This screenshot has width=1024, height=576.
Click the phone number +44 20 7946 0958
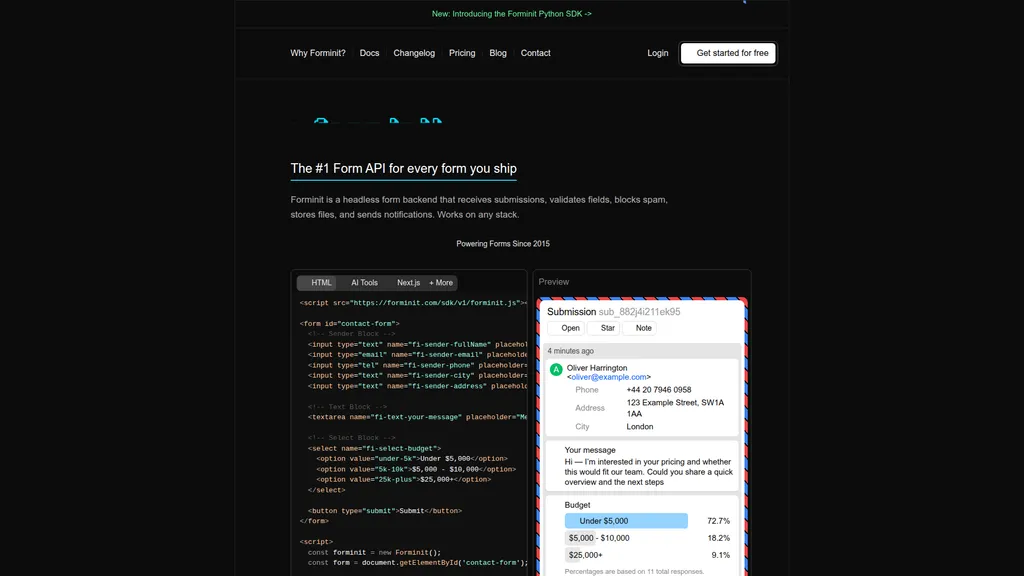point(658,390)
